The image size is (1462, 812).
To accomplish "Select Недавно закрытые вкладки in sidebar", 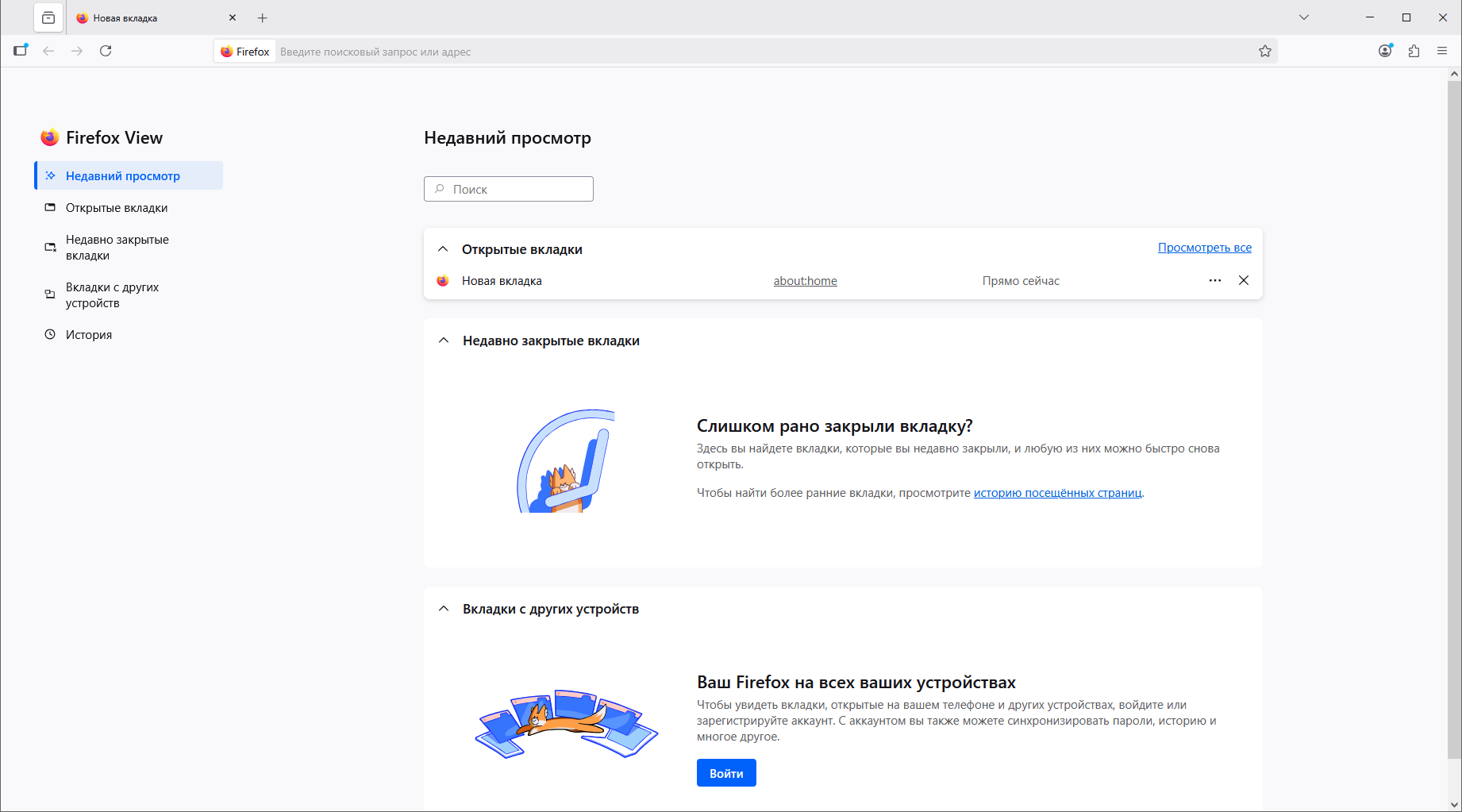I will [129, 247].
